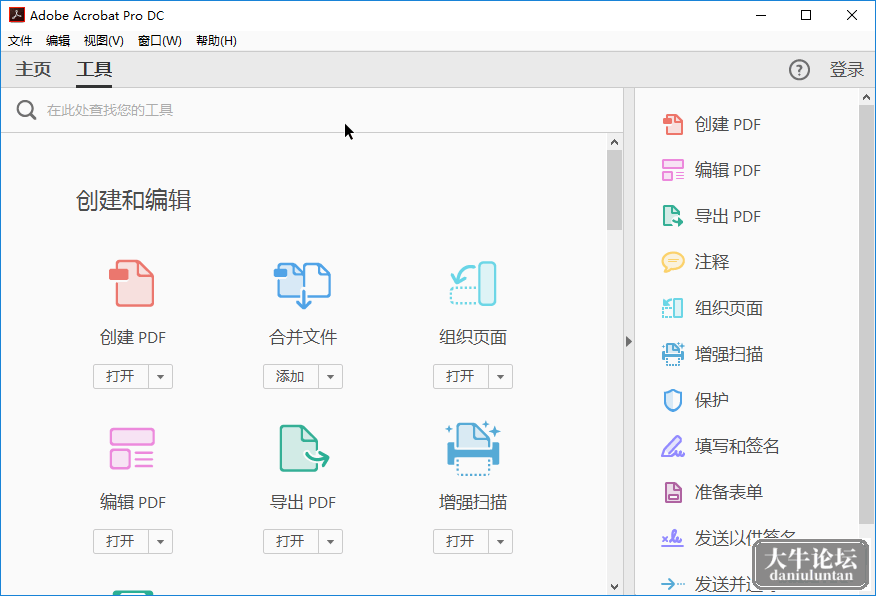Select 组织页面 icon in right sidebar
Viewport: 876px width, 596px height.
pyautogui.click(x=673, y=308)
